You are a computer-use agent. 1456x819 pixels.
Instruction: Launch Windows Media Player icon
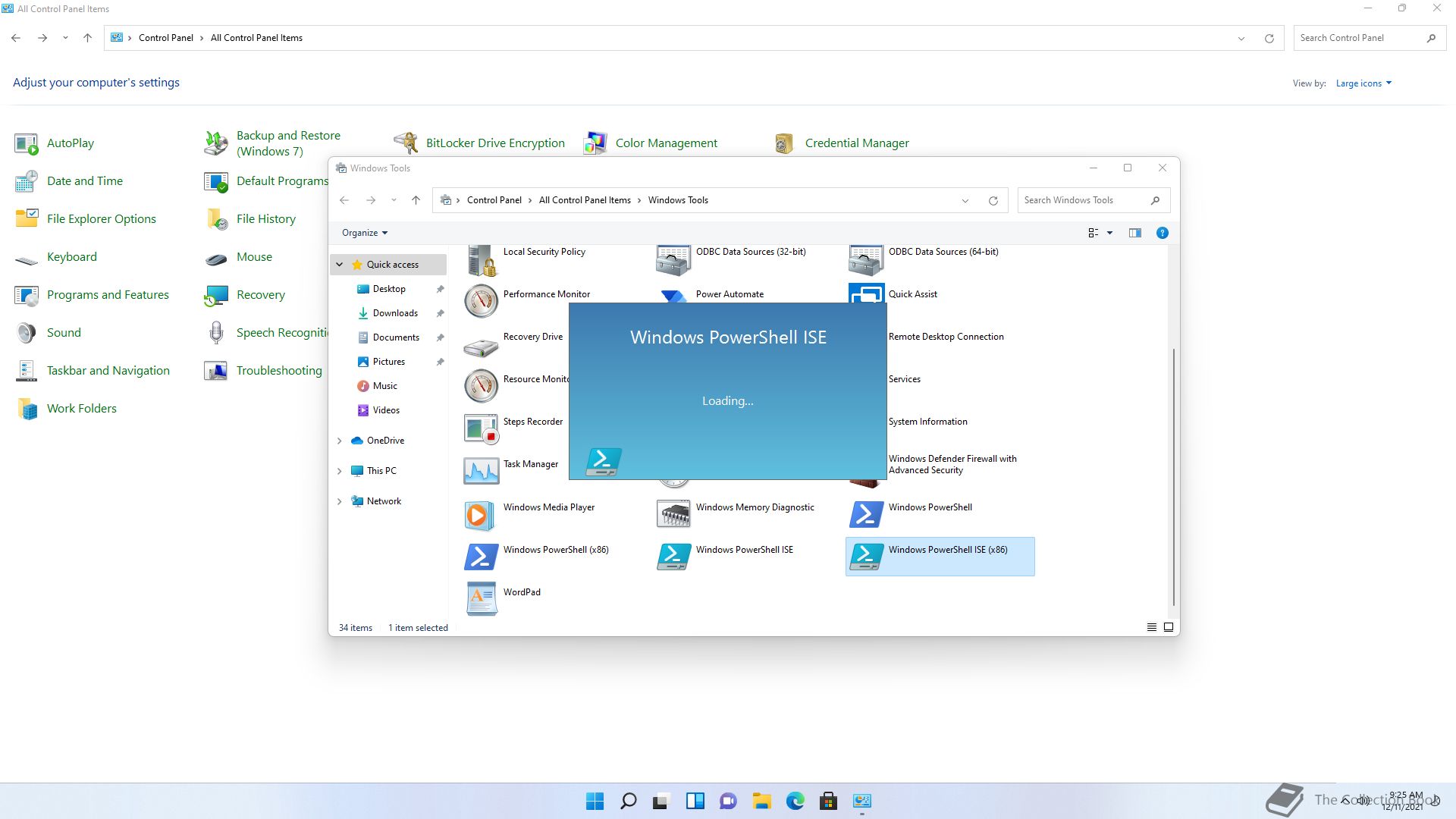(481, 514)
